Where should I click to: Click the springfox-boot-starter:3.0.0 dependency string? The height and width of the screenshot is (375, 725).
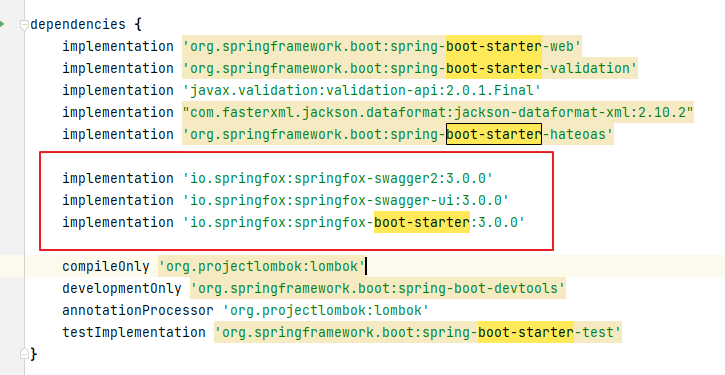354,222
